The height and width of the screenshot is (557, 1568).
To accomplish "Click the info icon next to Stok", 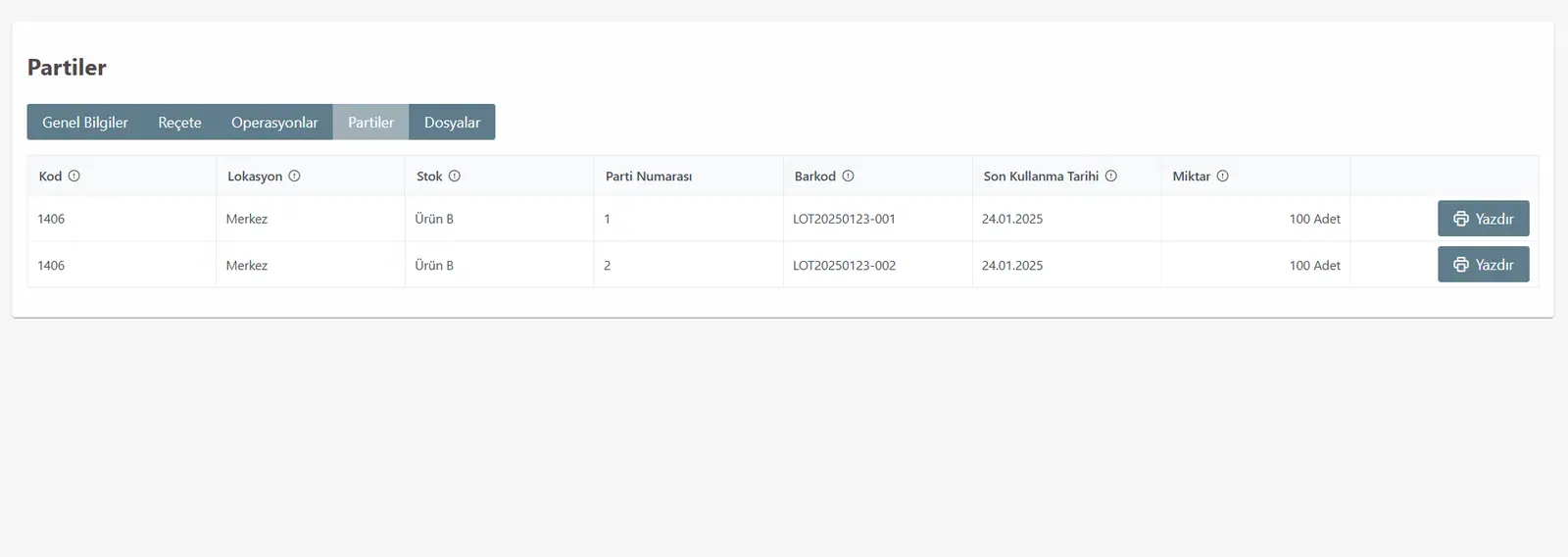I will coord(455,177).
